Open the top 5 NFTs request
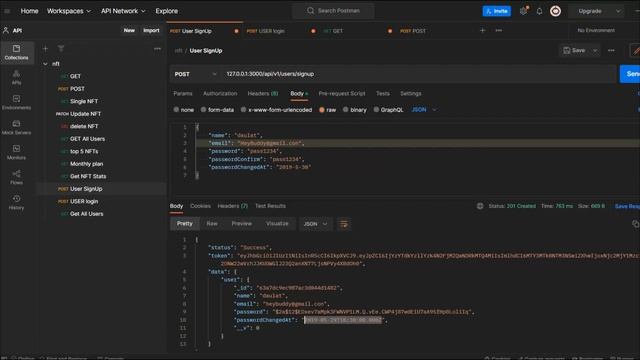640x360 pixels. point(84,151)
